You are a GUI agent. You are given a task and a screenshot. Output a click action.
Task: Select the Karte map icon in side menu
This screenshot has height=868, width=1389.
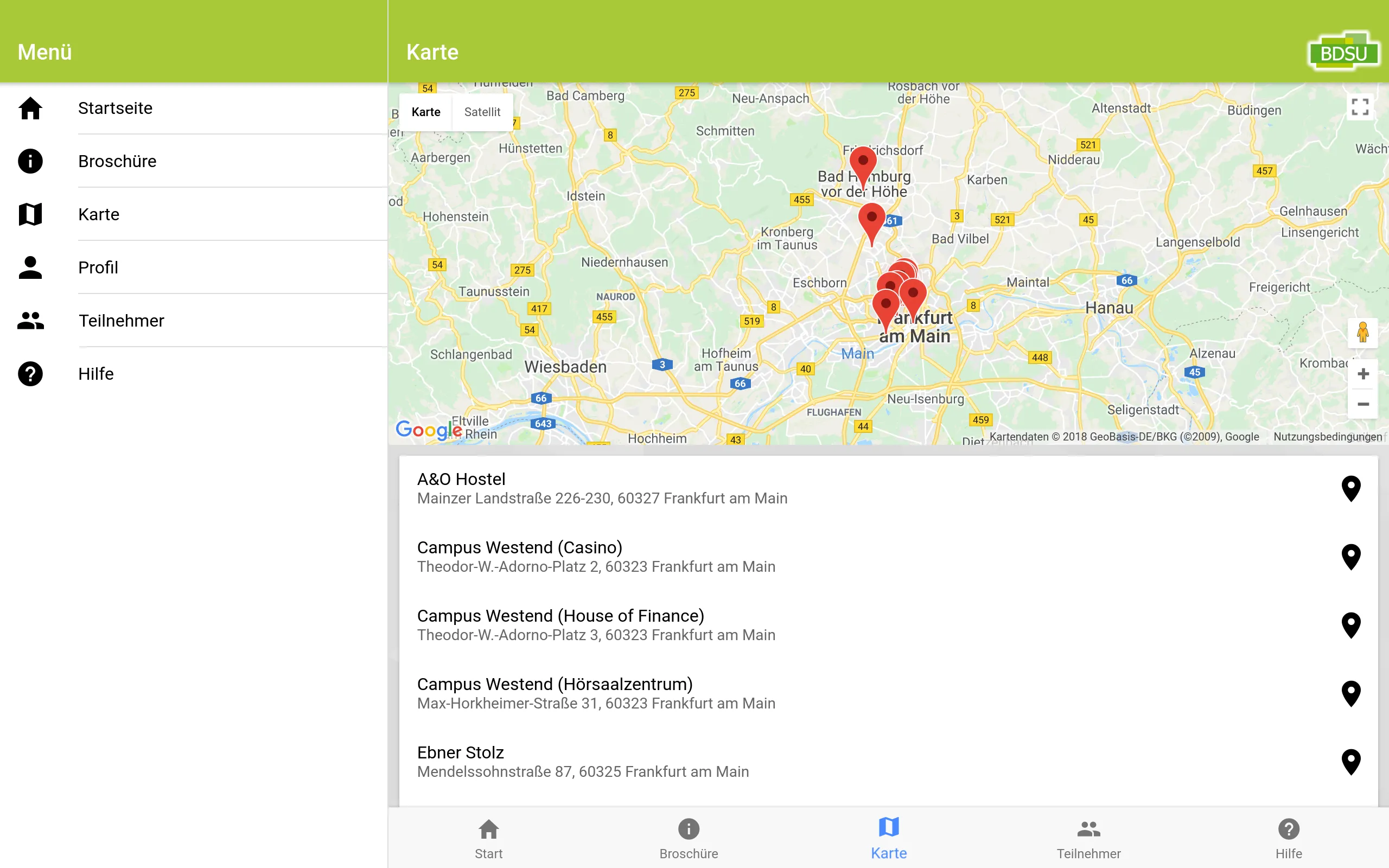click(x=30, y=214)
